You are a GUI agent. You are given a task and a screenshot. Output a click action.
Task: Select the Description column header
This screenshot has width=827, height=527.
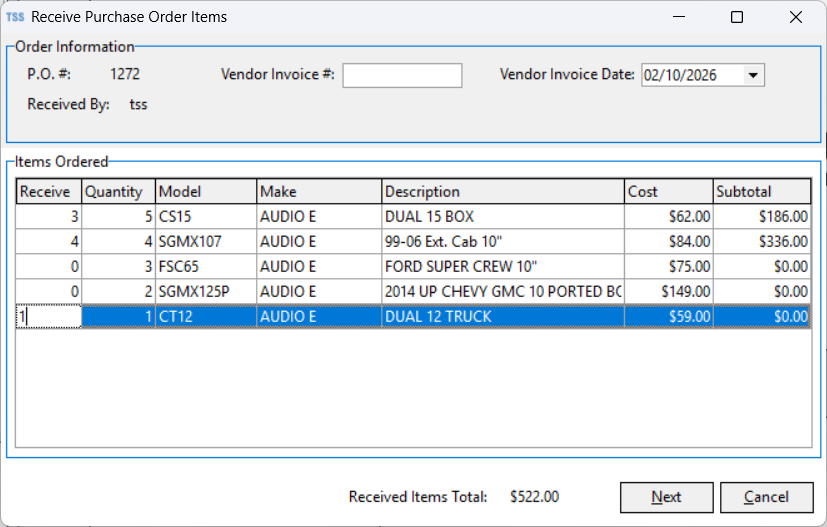[x=502, y=192]
